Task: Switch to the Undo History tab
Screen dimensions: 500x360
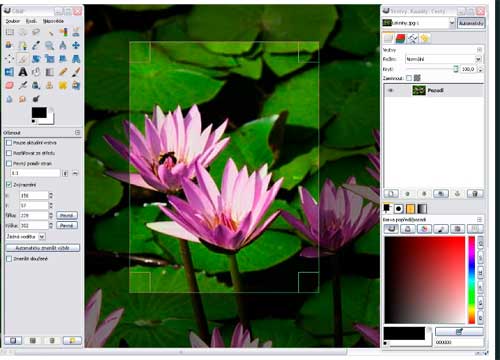Action: pos(425,39)
